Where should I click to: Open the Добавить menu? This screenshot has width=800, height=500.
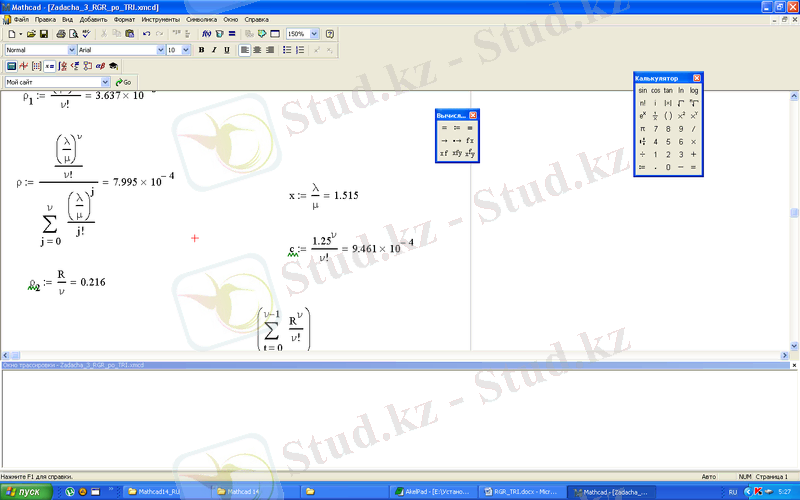[93, 19]
